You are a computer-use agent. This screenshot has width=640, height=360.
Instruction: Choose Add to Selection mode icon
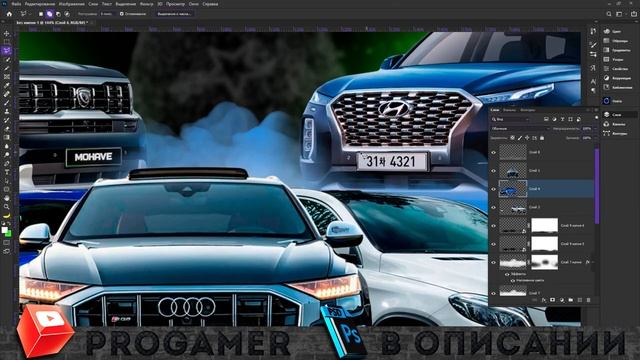click(49, 14)
